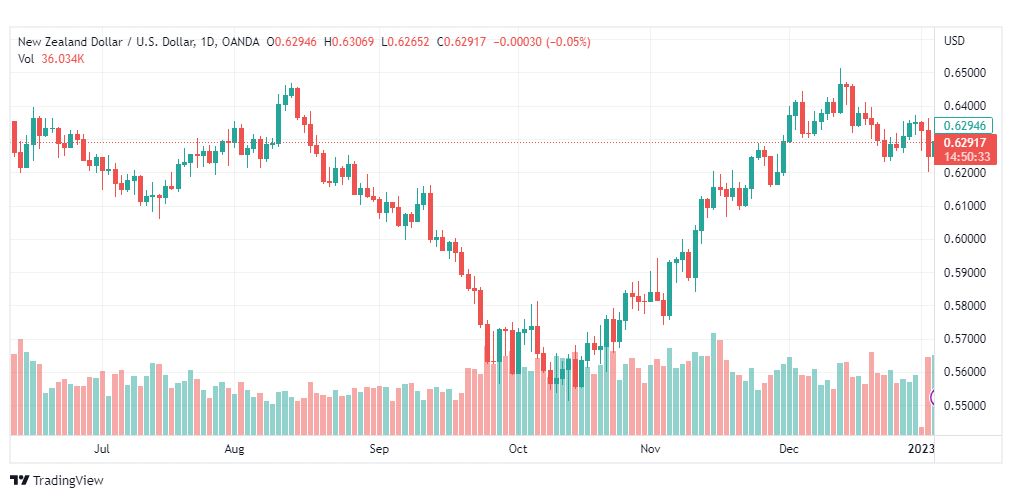Click the 0.60000 level on price scale

point(964,239)
